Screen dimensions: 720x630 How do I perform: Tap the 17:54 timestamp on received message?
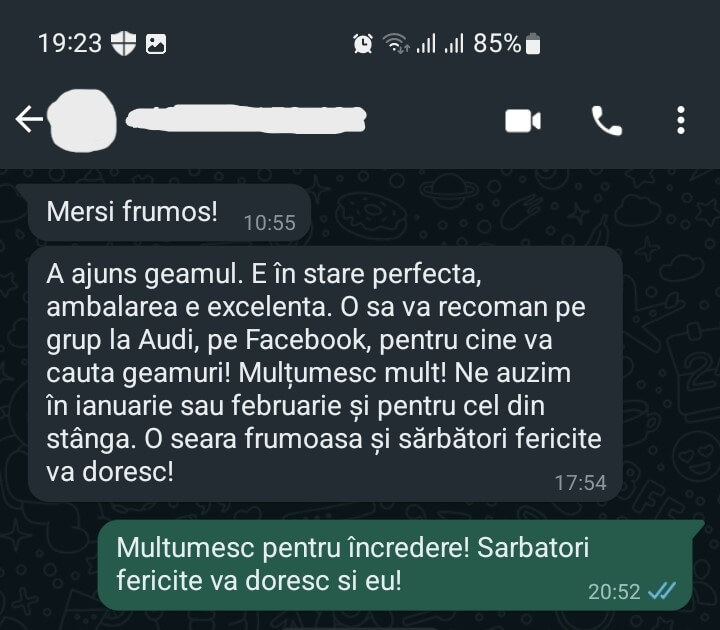coord(580,483)
